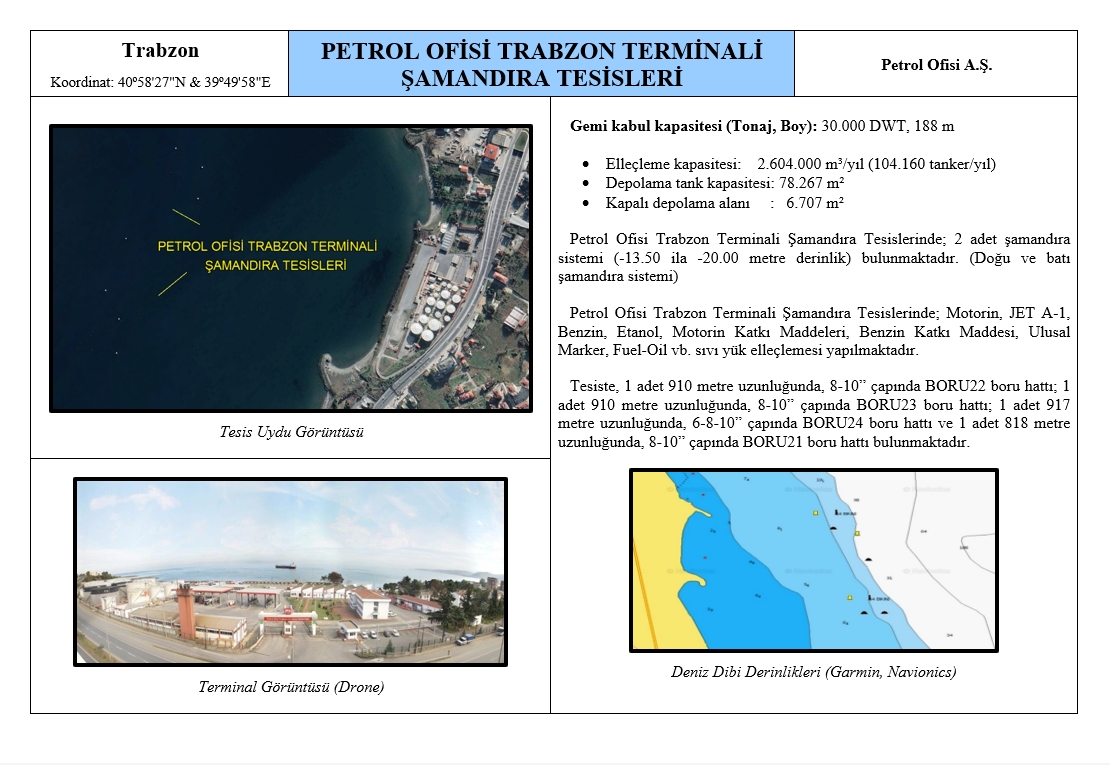This screenshot has height=765, width=1110.
Task: Click the Tesis Uydu Görüntüsü caption
Action: click(291, 432)
